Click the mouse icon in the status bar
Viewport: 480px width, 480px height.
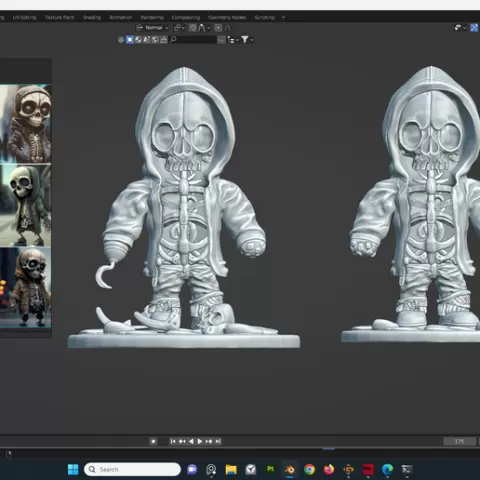coord(9,454)
